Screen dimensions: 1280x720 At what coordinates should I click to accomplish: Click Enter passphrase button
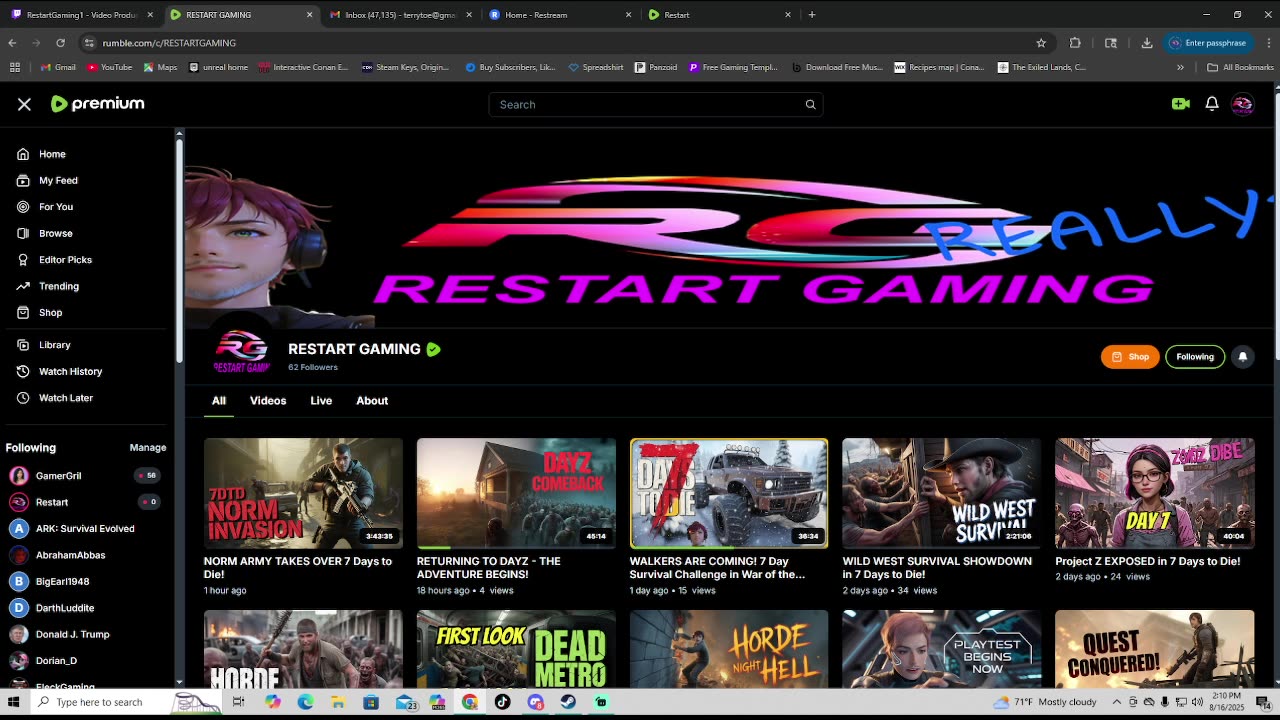pos(1207,43)
